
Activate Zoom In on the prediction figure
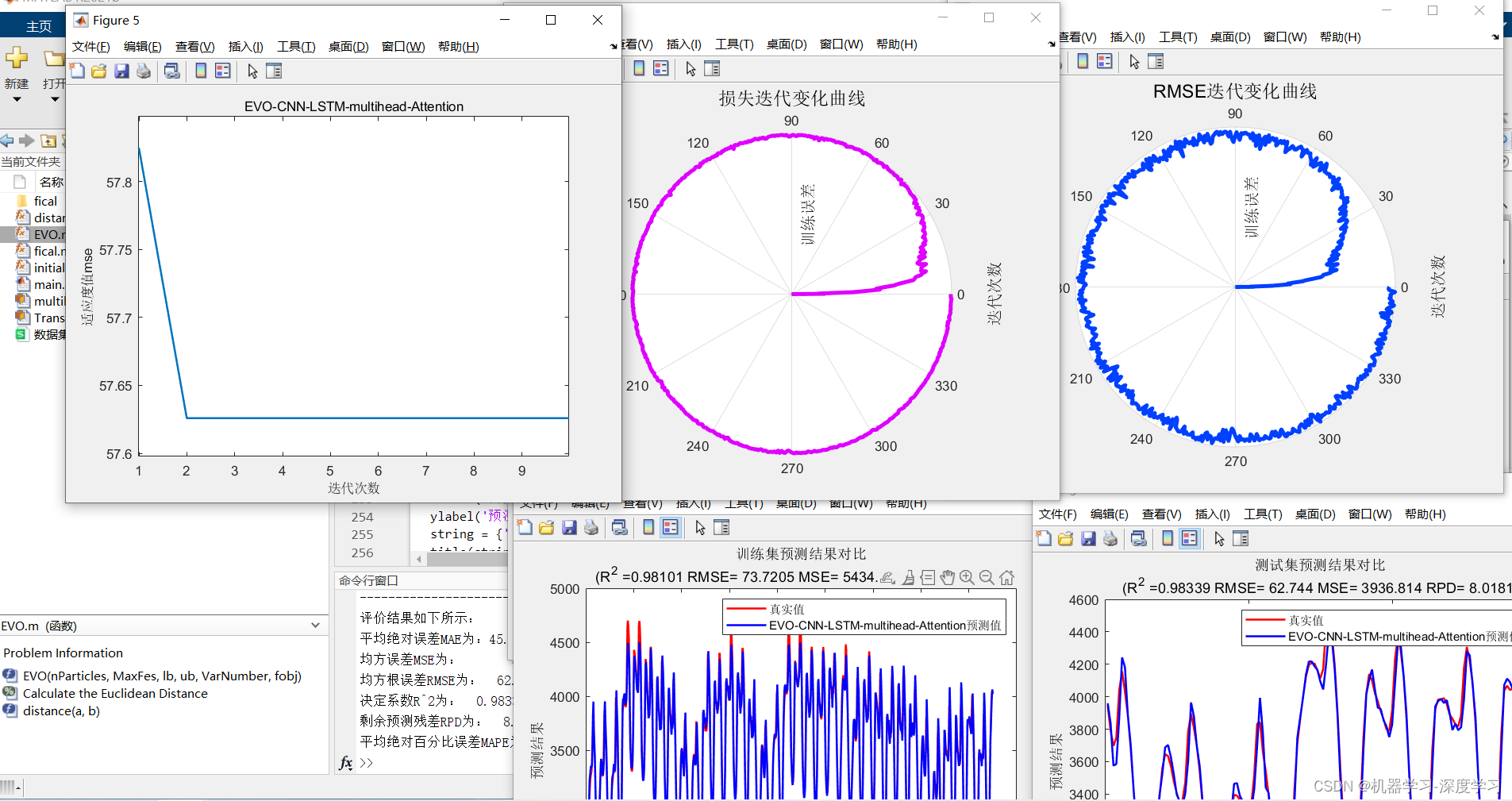[968, 577]
